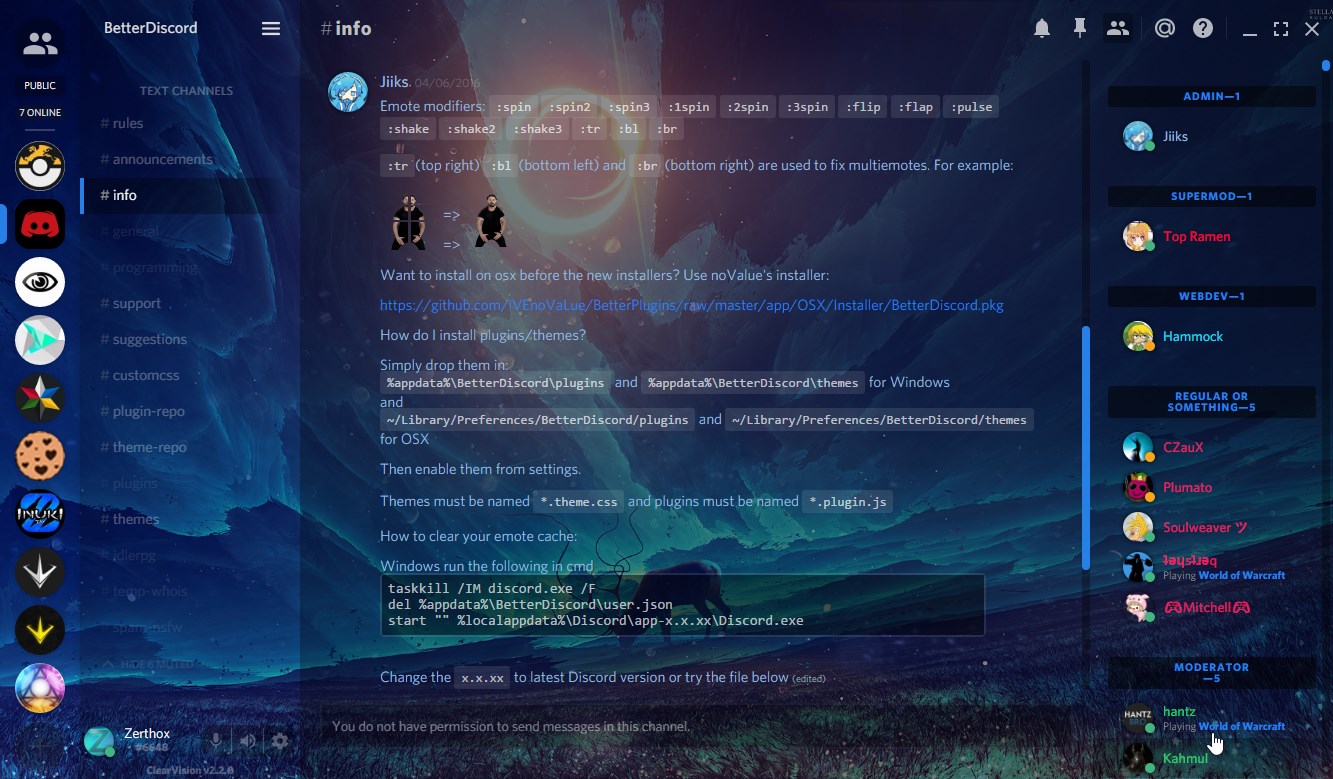
Task: Deafen audio with the speaker icon
Action: (248, 741)
